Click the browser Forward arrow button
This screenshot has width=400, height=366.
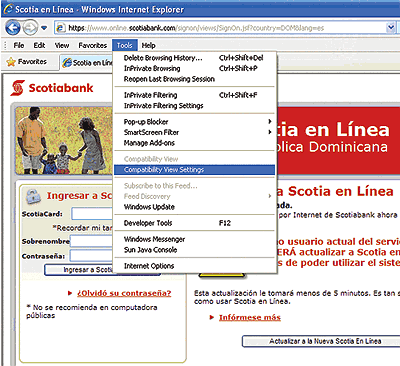(30, 28)
